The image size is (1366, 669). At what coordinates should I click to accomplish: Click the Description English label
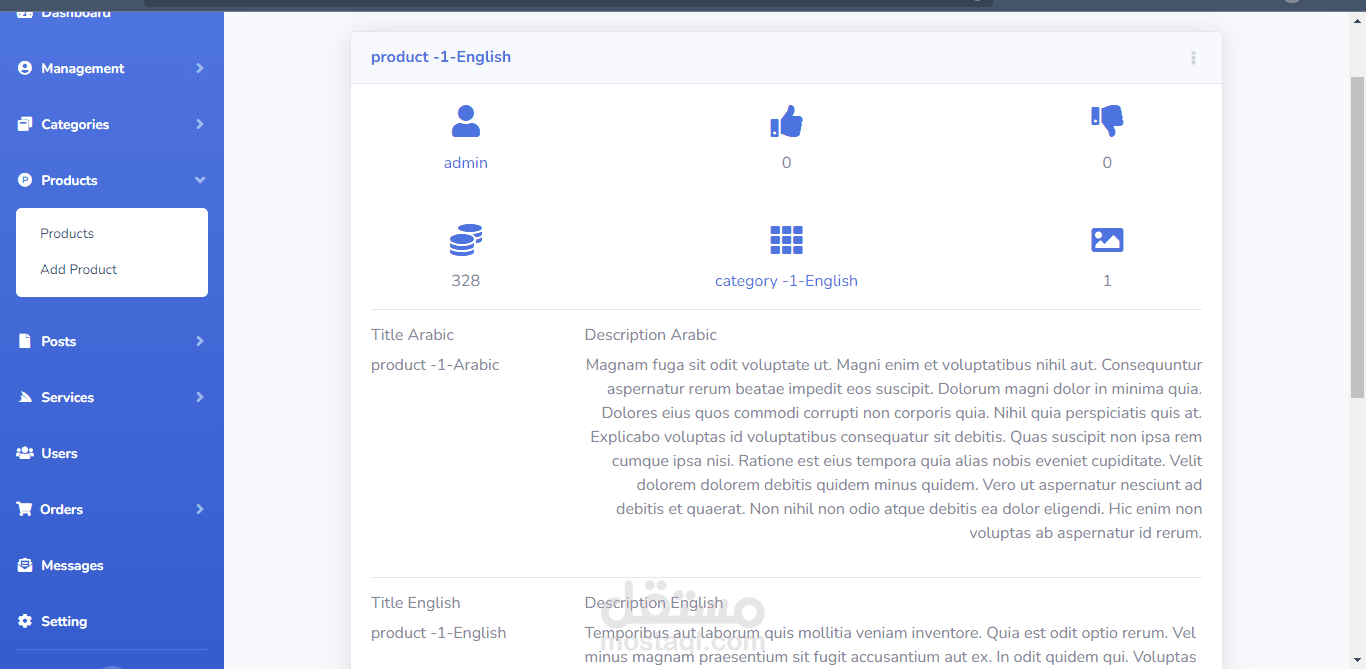pyautogui.click(x=654, y=603)
